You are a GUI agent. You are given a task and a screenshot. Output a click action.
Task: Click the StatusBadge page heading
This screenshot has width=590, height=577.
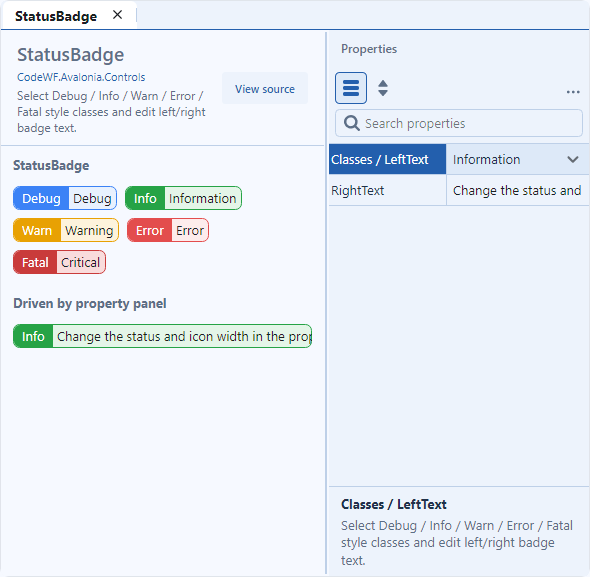(70, 55)
